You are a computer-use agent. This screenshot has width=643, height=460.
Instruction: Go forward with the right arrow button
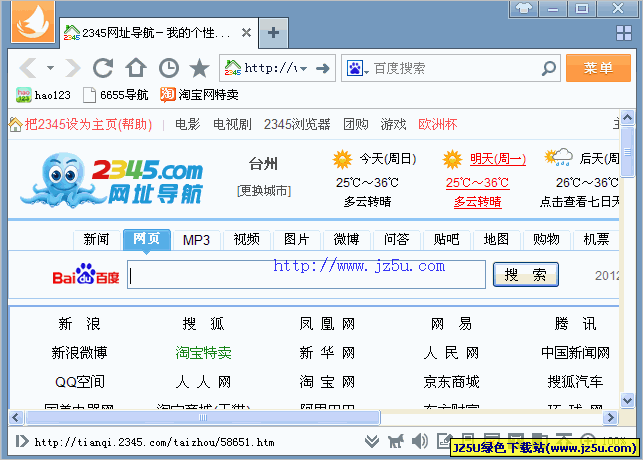(73, 68)
